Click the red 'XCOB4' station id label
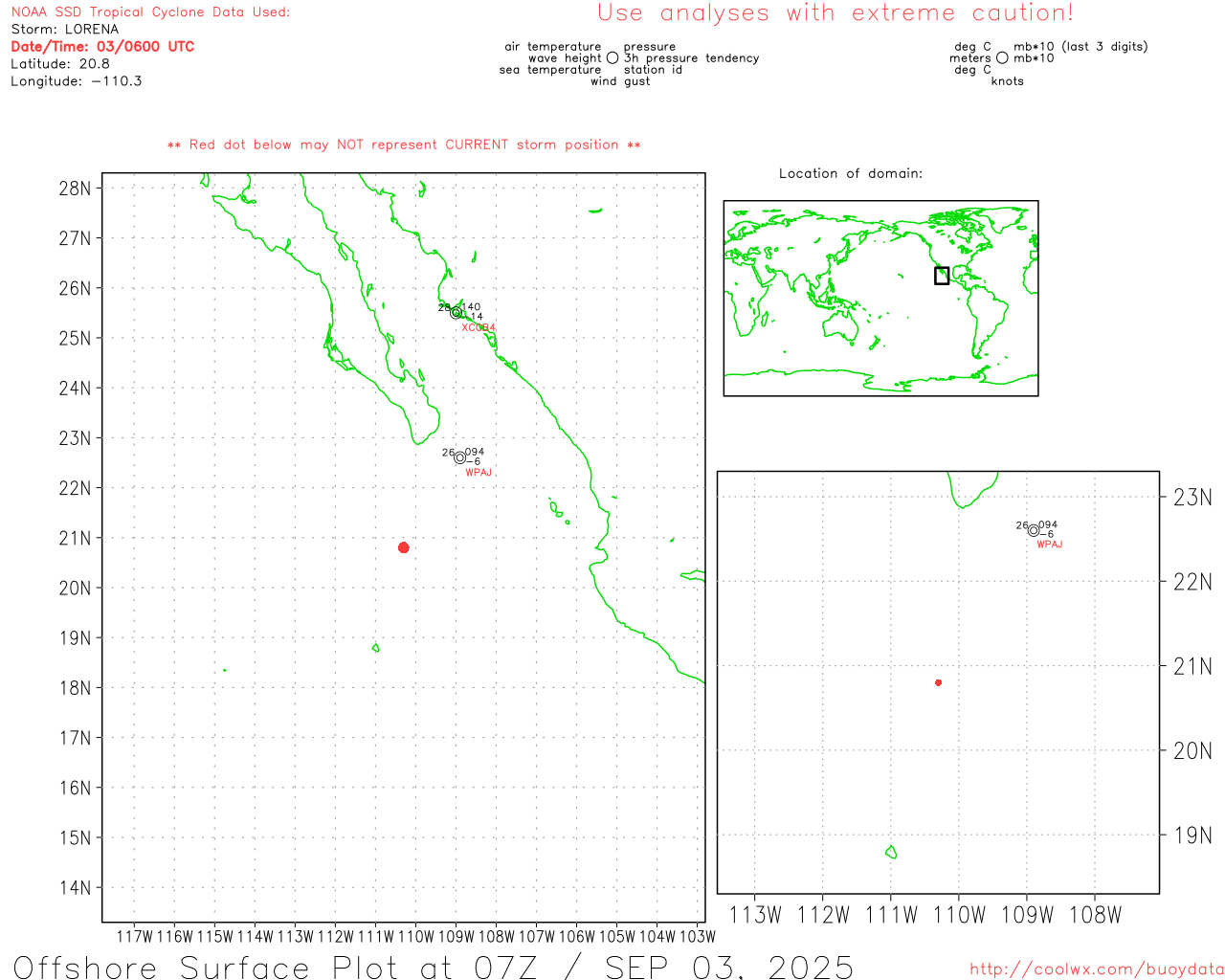The width and height of the screenshot is (1225, 980). pos(479,327)
